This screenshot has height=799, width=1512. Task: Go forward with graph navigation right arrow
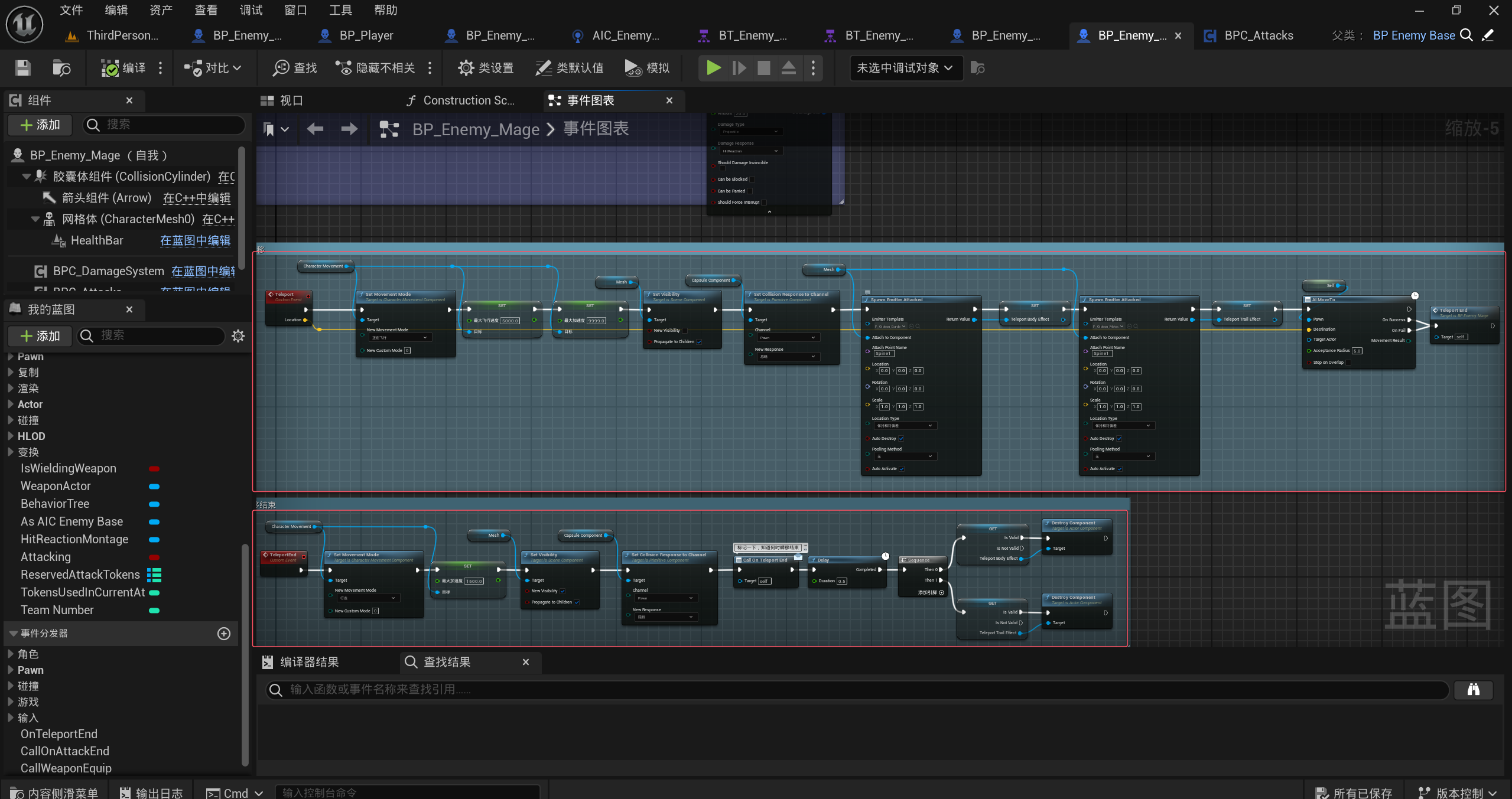tap(349, 129)
